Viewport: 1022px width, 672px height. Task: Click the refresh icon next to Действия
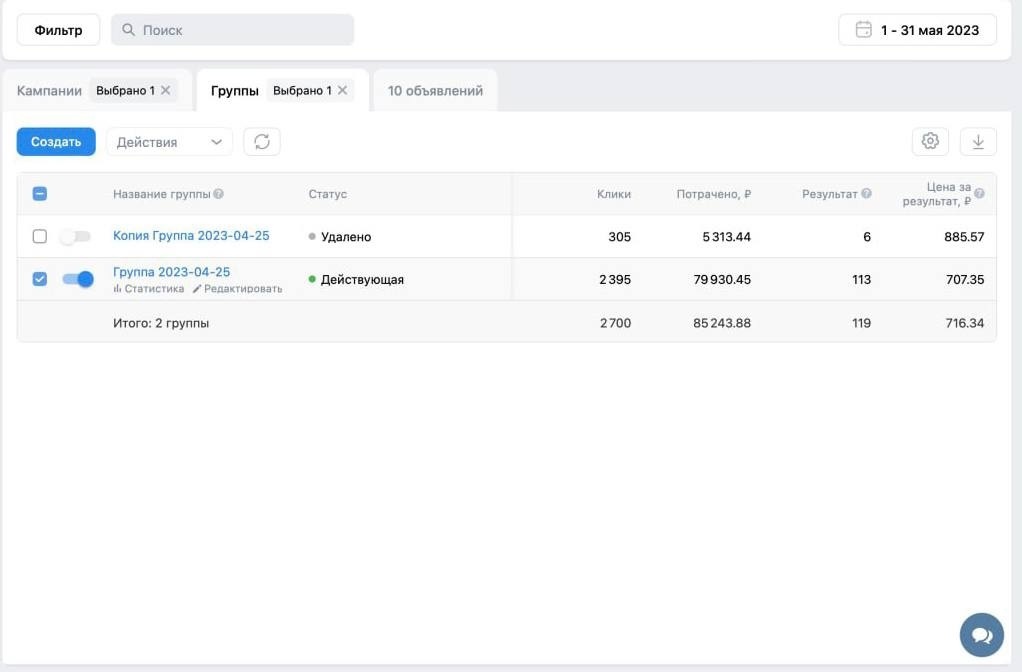(x=262, y=141)
